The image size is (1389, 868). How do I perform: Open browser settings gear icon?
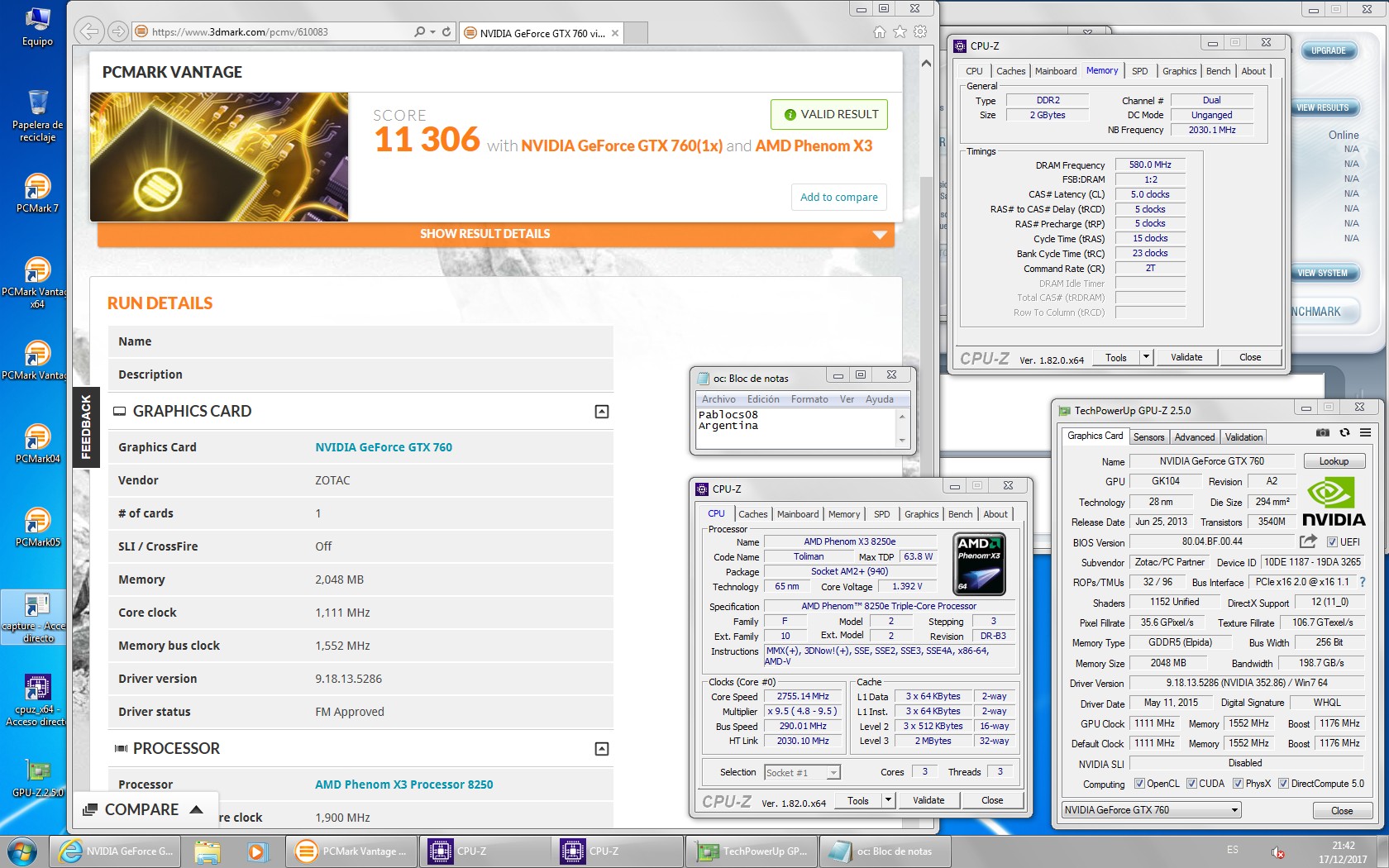pos(920,31)
